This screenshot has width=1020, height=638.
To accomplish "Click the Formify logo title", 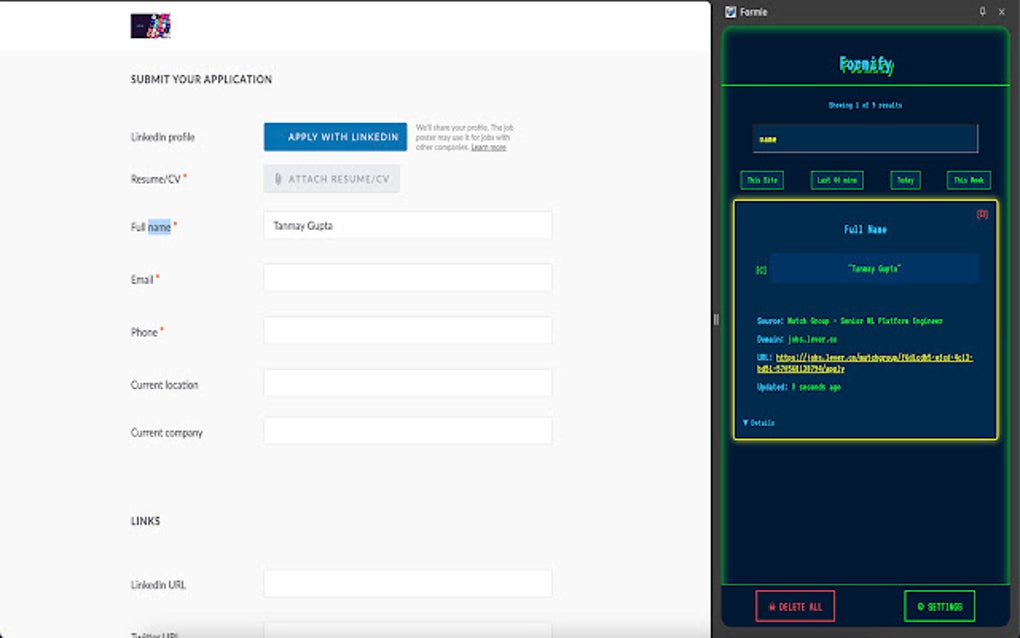I will tap(866, 64).
